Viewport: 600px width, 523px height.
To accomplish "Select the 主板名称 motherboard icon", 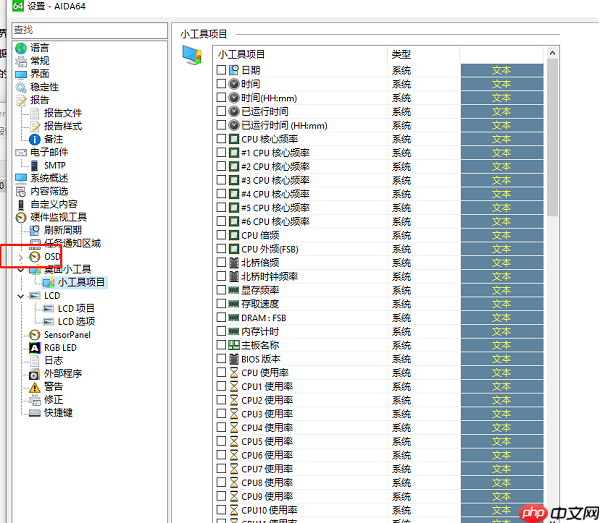I will coord(234,345).
